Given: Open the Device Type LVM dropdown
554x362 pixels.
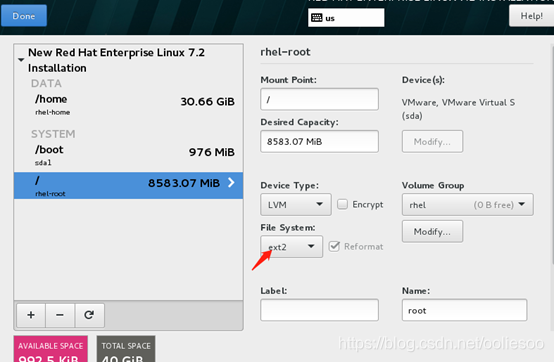Looking at the screenshot, I should [296, 204].
